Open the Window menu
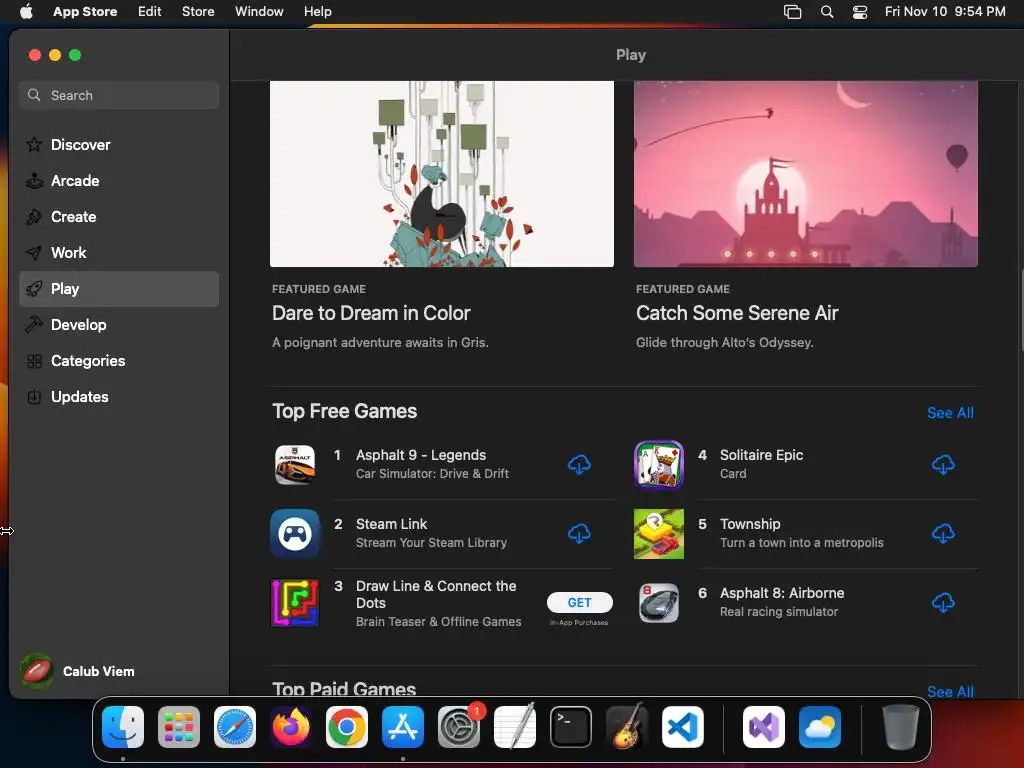The image size is (1024, 768). tap(259, 12)
